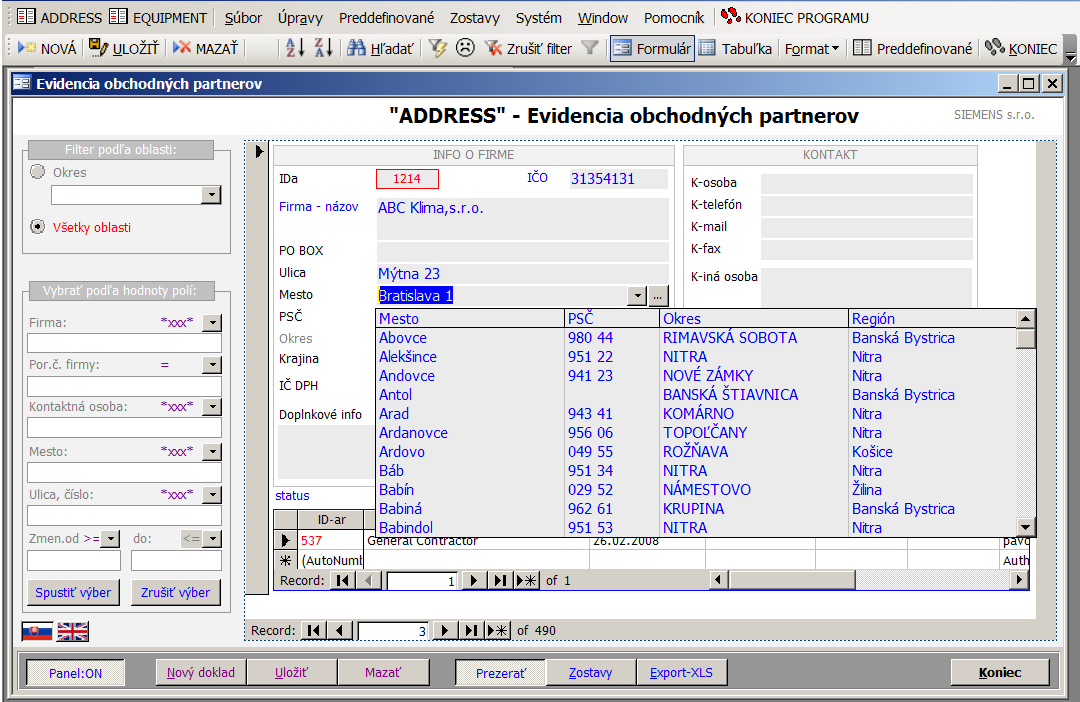Click bottom Uložiť button
Viewport: 1080px width, 702px height.
(x=292, y=672)
